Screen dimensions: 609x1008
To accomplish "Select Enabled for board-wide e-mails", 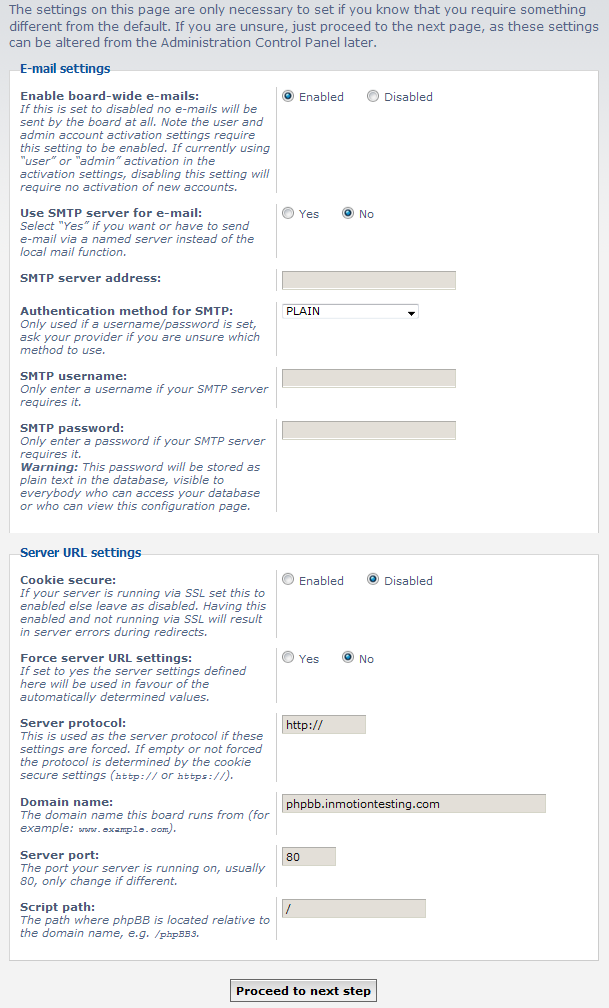I will 289,97.
